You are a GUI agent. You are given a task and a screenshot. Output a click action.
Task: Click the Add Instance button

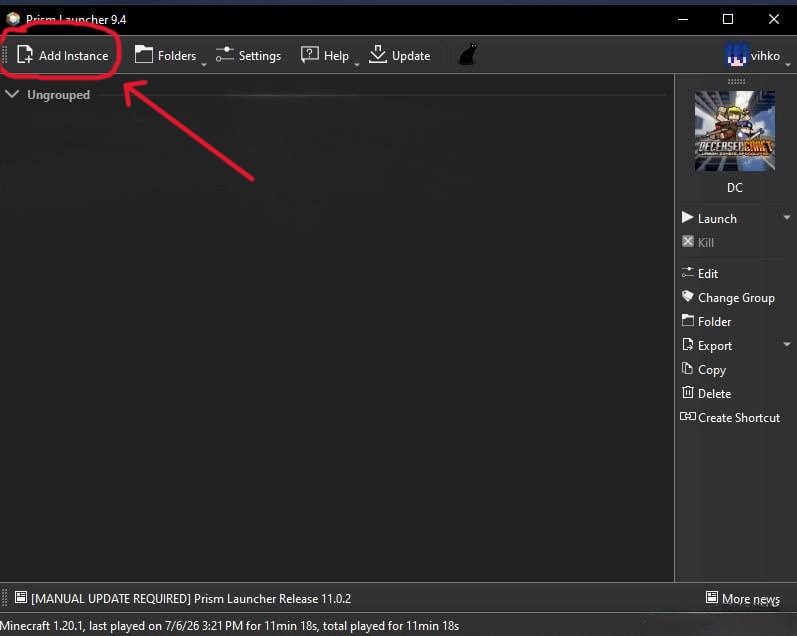tap(63, 55)
